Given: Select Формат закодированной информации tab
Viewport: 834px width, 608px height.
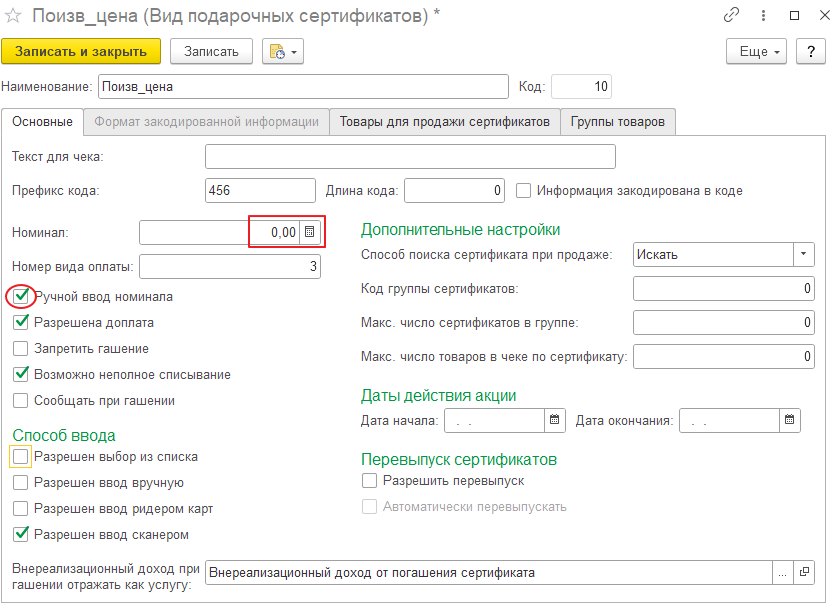Looking at the screenshot, I should point(206,122).
